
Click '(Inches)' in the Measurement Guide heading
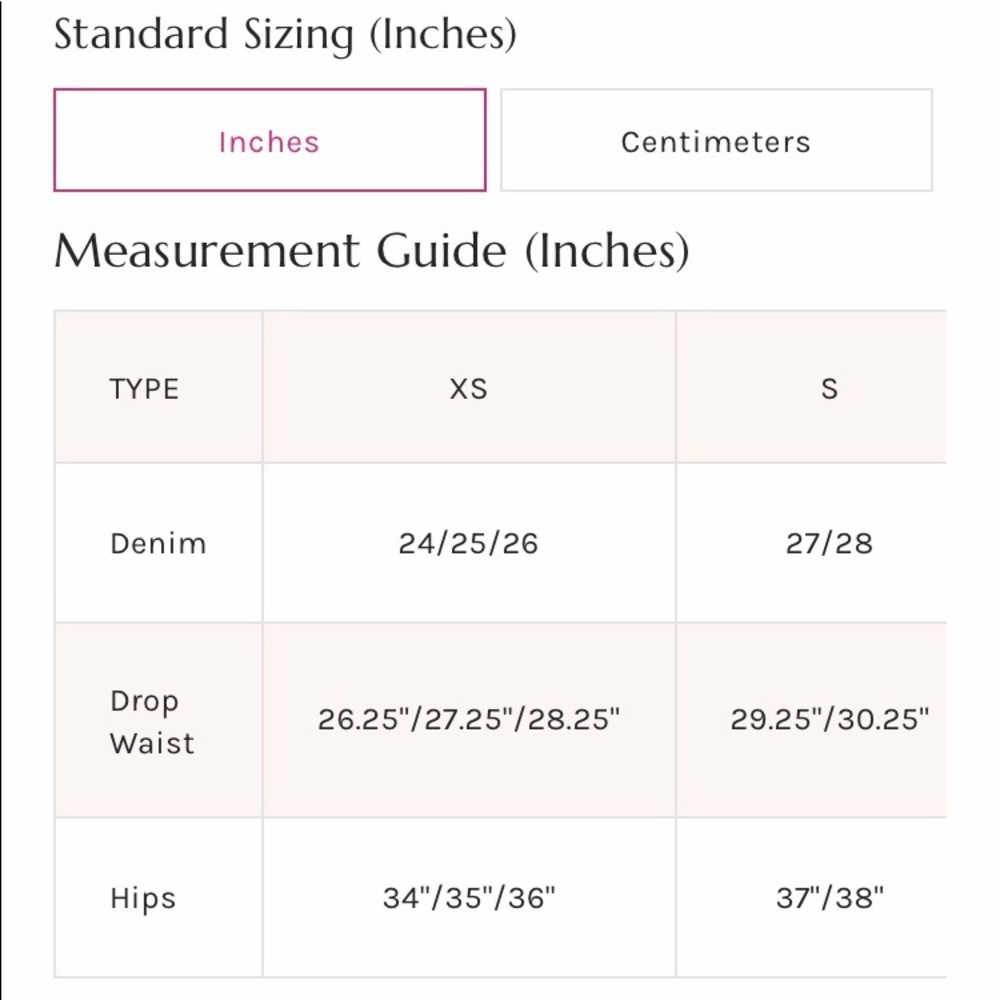pos(607,250)
